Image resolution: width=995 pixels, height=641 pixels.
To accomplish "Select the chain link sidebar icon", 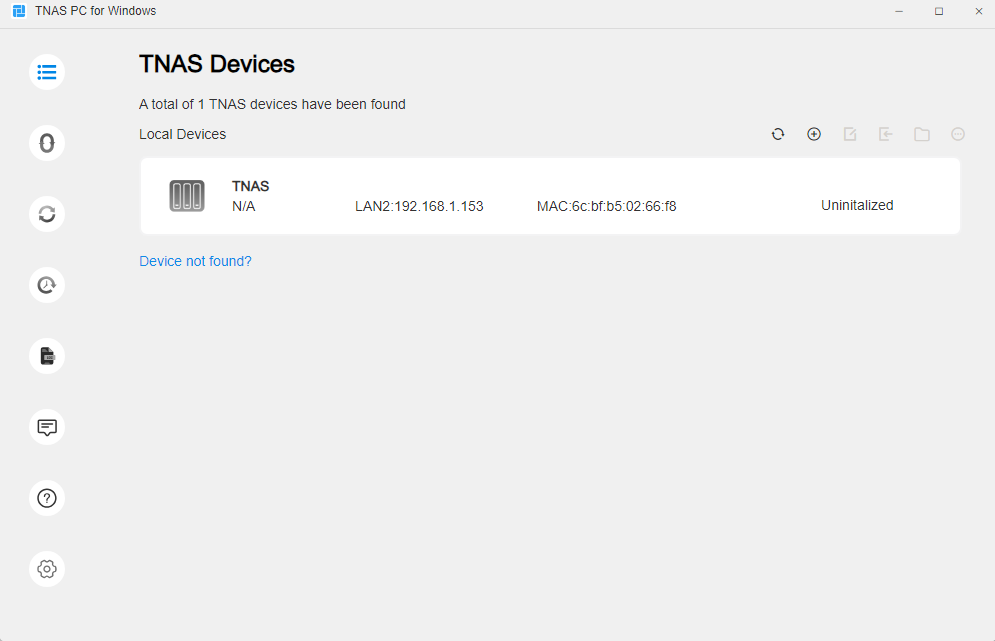I will (47, 143).
